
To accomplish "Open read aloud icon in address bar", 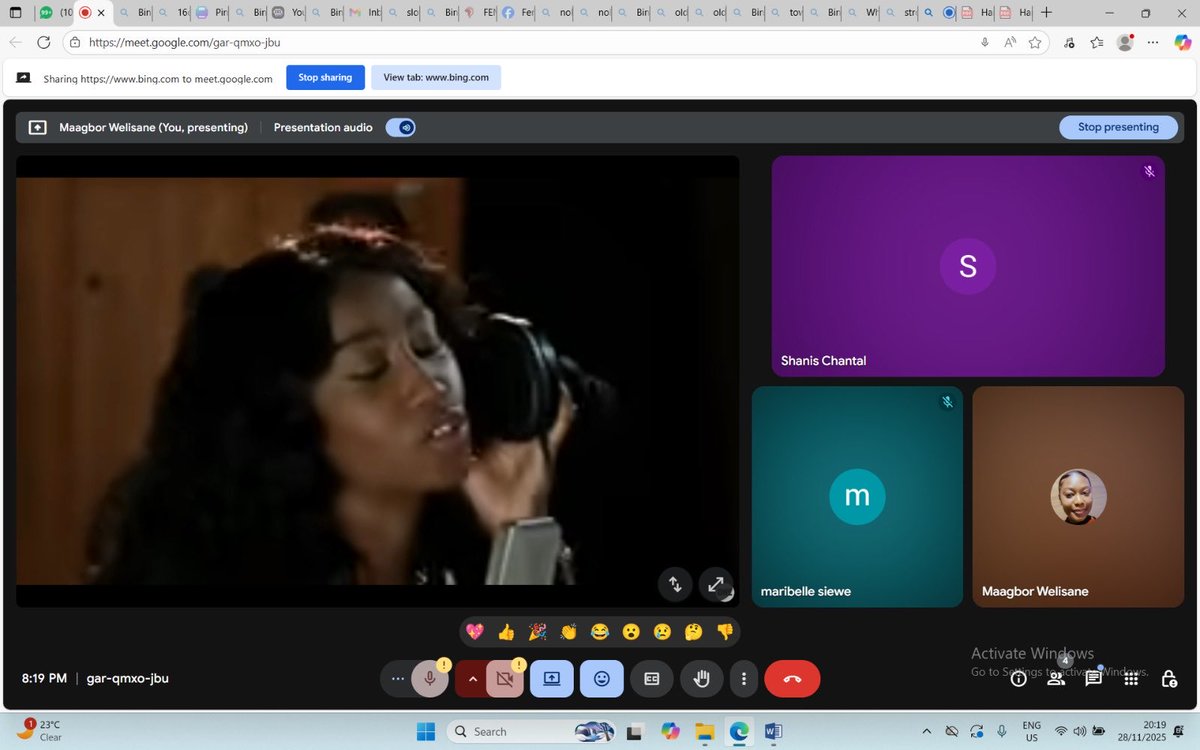I will [1010, 43].
